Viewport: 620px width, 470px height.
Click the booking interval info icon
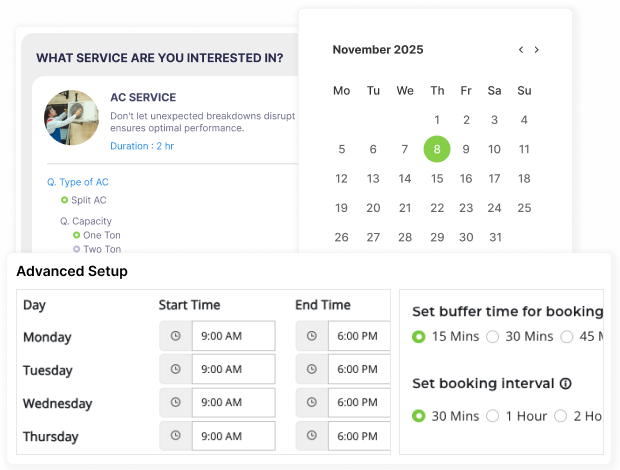[x=565, y=383]
